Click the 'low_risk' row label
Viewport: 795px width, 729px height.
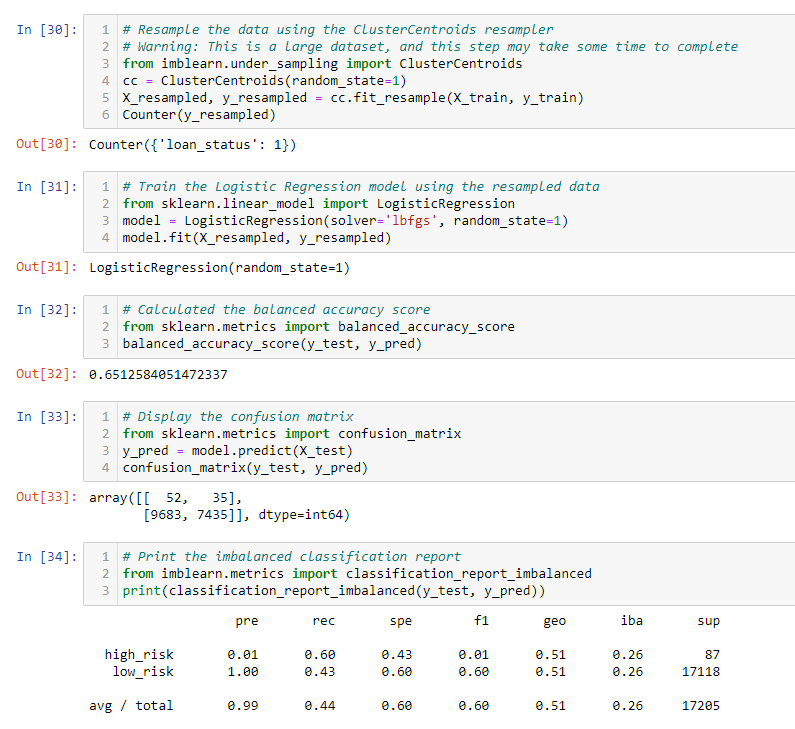143,672
